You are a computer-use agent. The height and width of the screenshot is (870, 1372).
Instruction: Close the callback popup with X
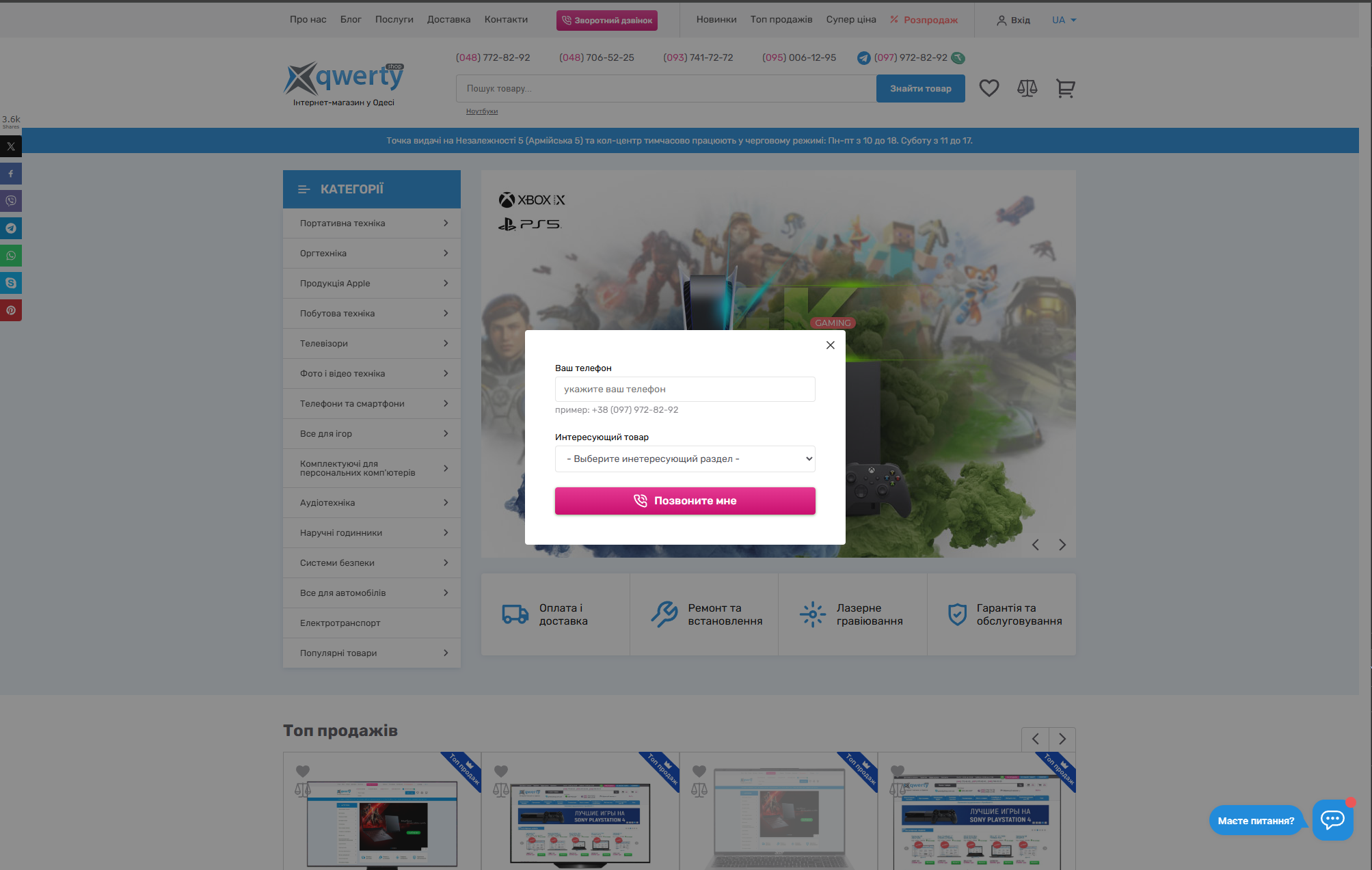[830, 345]
